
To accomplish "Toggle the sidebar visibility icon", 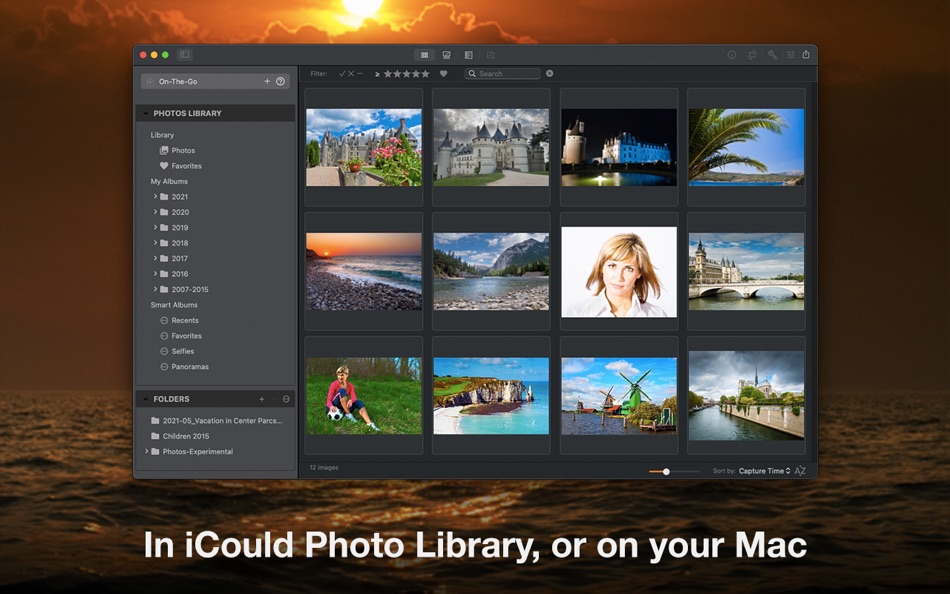I will click(184, 55).
